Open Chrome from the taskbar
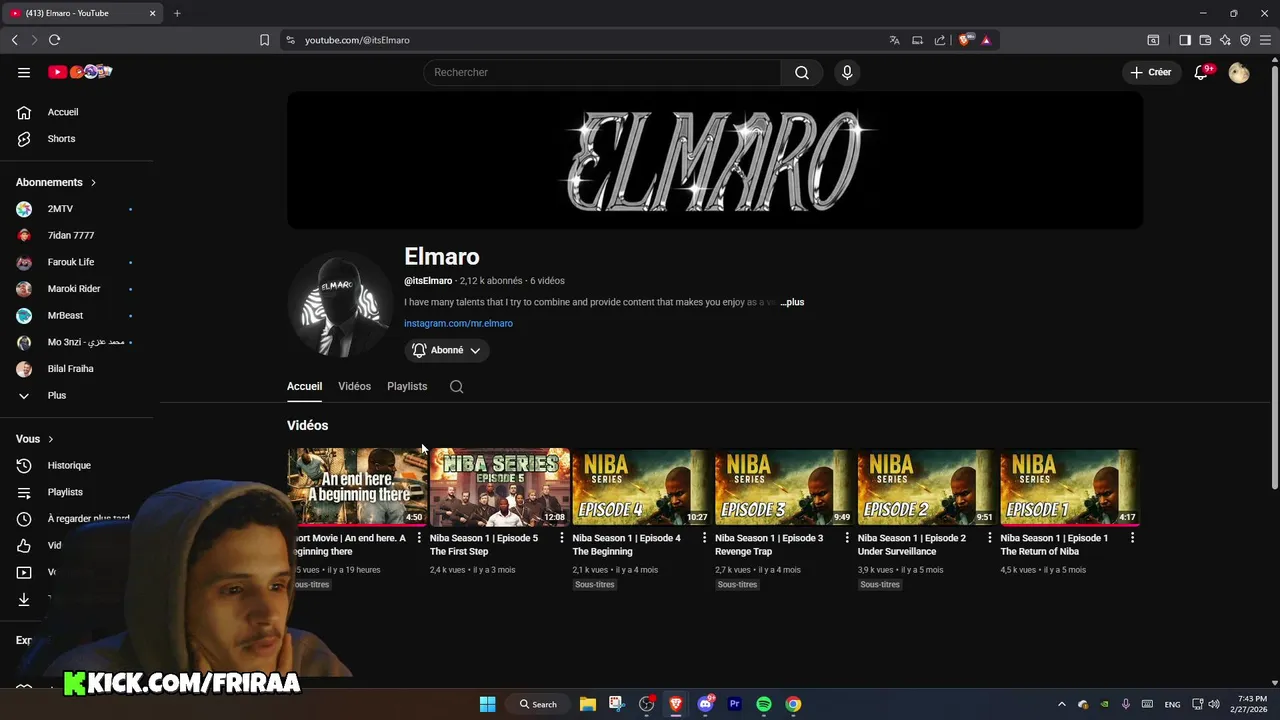 (x=793, y=704)
